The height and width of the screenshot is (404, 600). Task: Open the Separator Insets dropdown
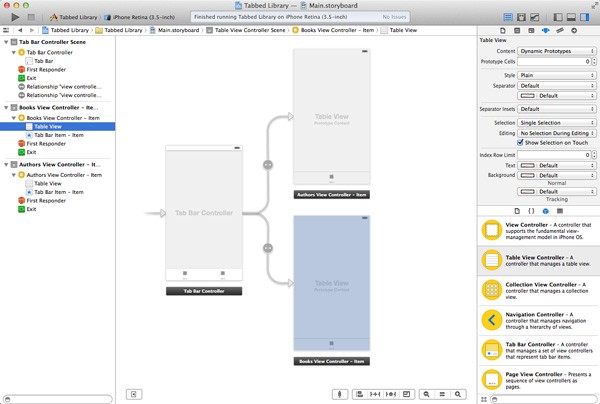coord(557,109)
